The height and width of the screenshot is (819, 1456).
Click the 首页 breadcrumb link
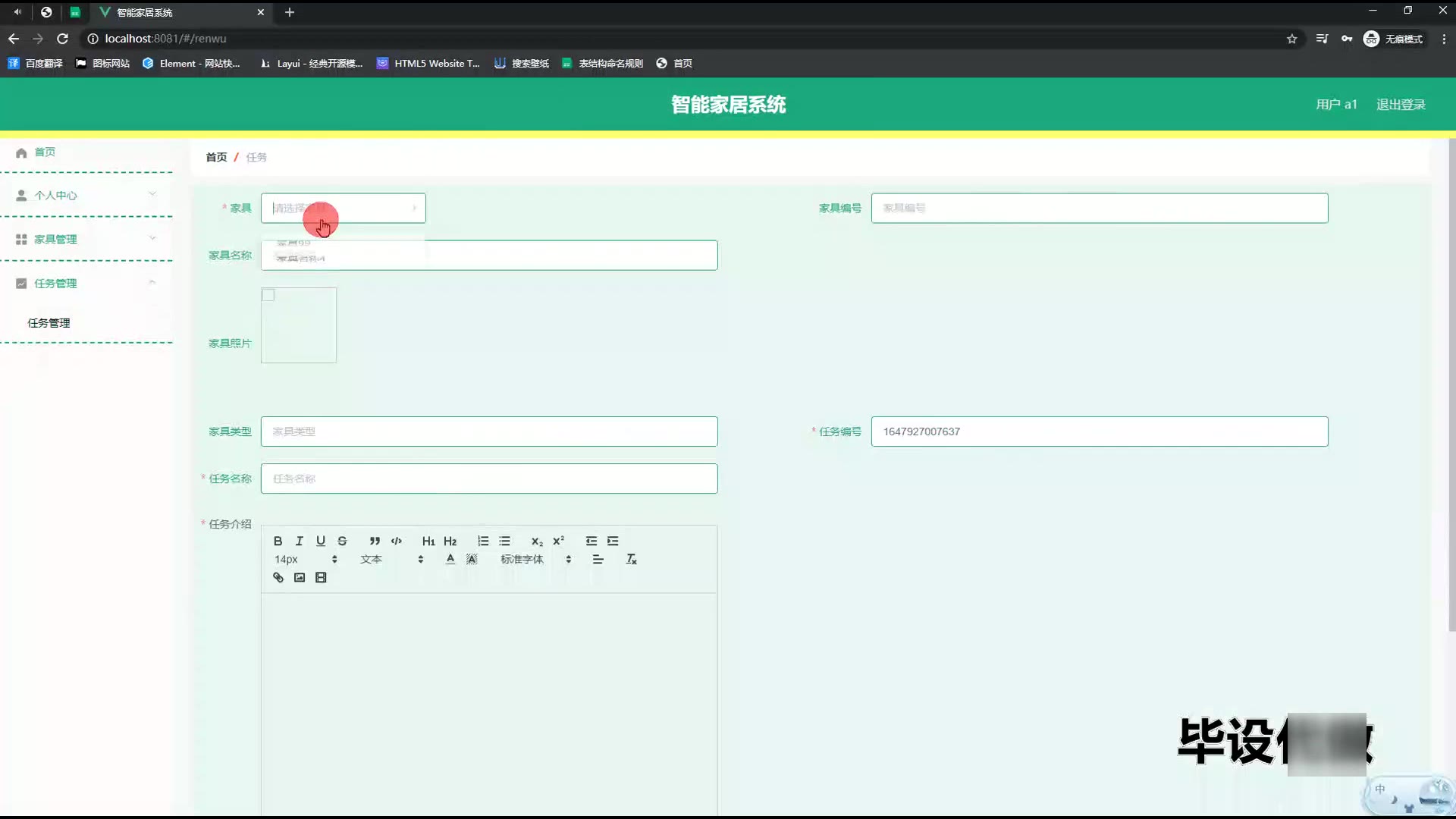(216, 157)
